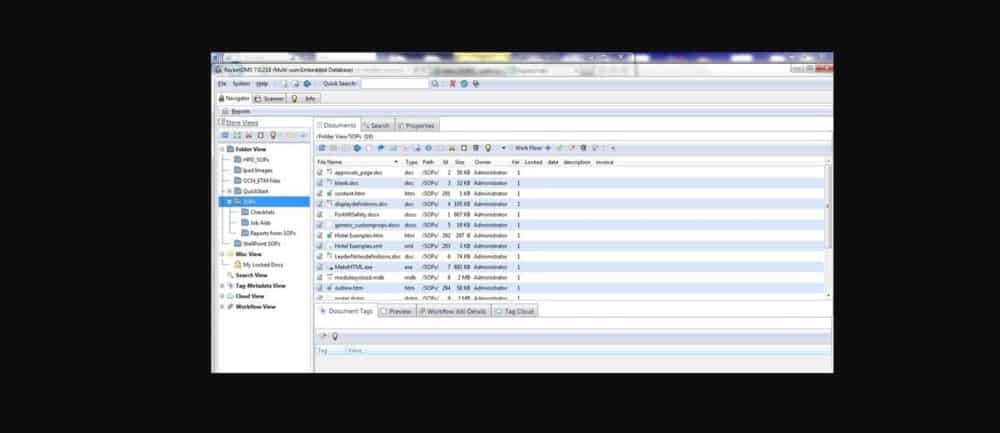Switch to the Properties tab
Image resolution: width=1000 pixels, height=433 pixels.
click(x=417, y=126)
